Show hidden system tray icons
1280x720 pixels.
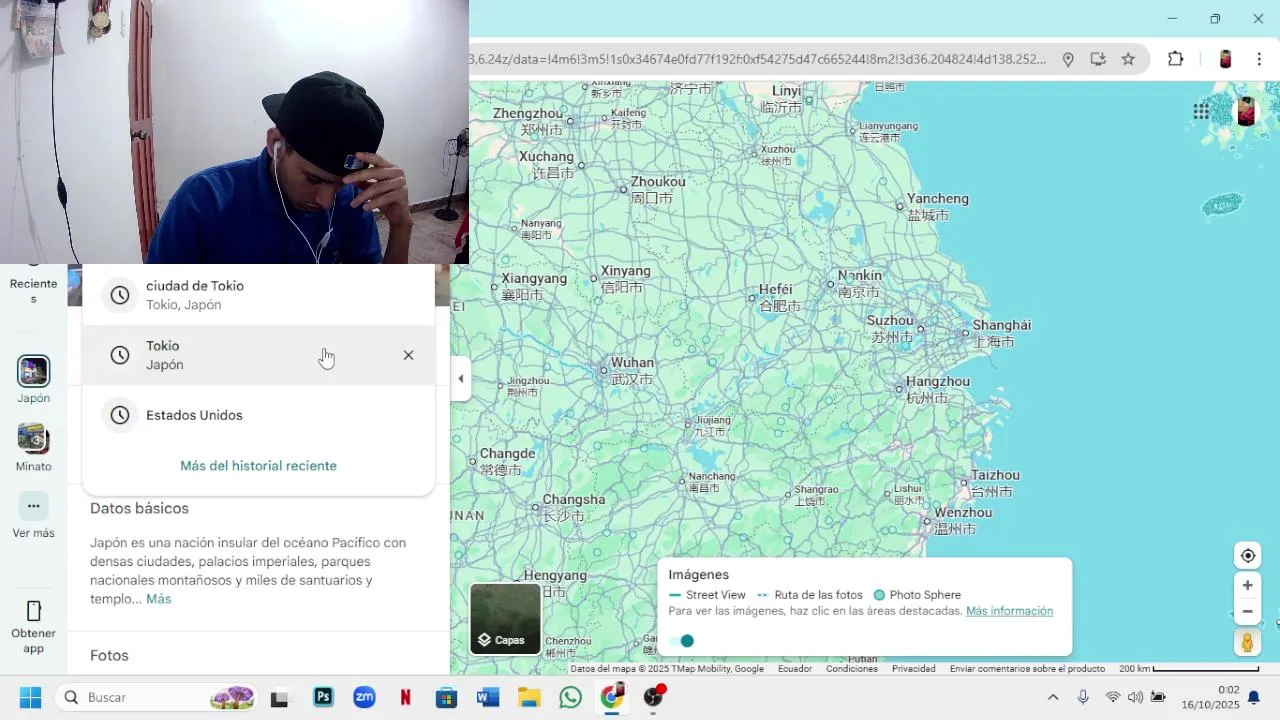pyautogui.click(x=1053, y=697)
